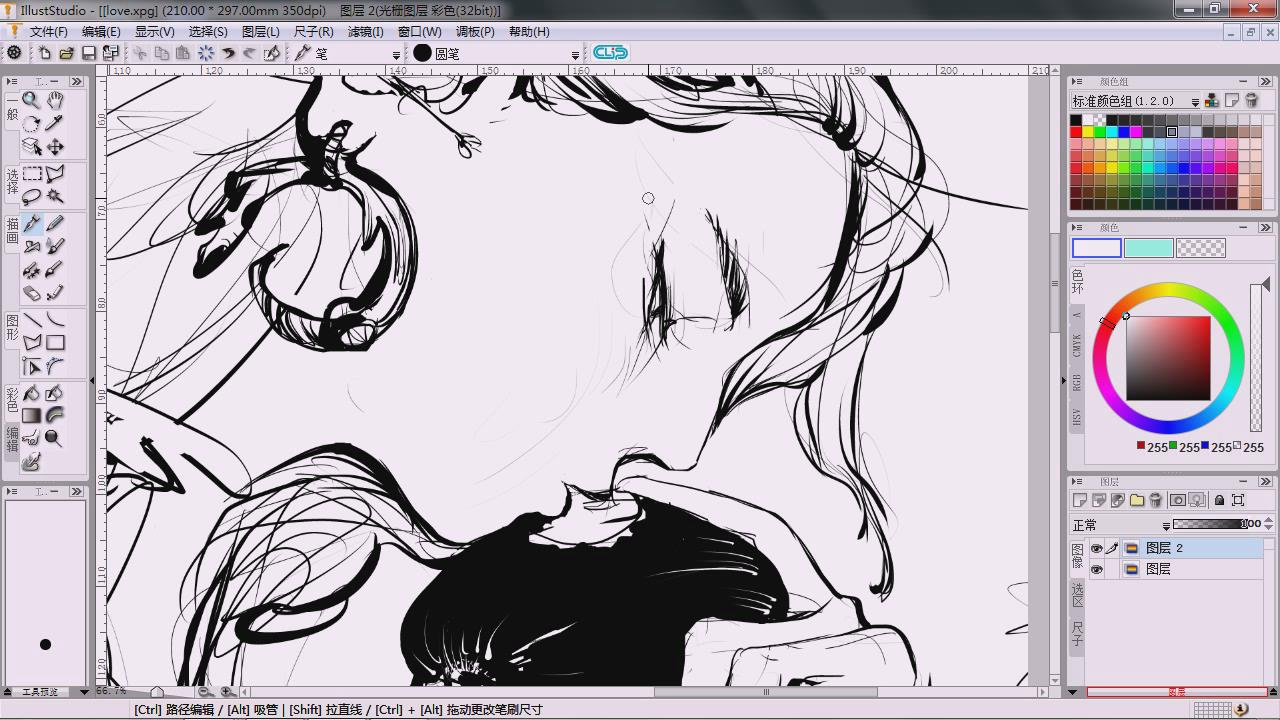The height and width of the screenshot is (720, 1280).
Task: Open the 正常 blend mode dropdown
Action: [1166, 525]
